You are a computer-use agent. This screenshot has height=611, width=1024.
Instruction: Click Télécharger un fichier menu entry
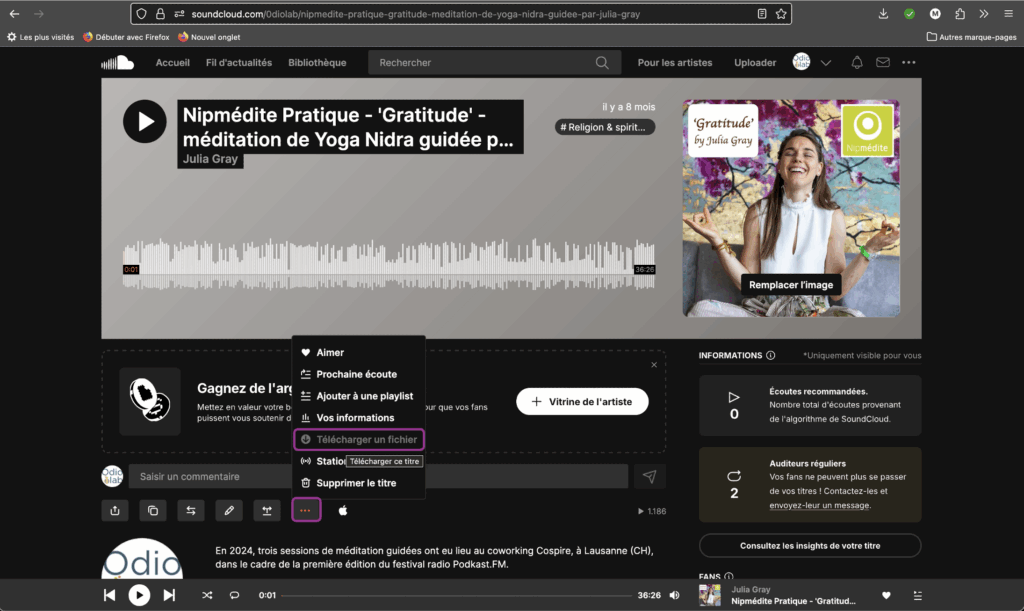[359, 439]
